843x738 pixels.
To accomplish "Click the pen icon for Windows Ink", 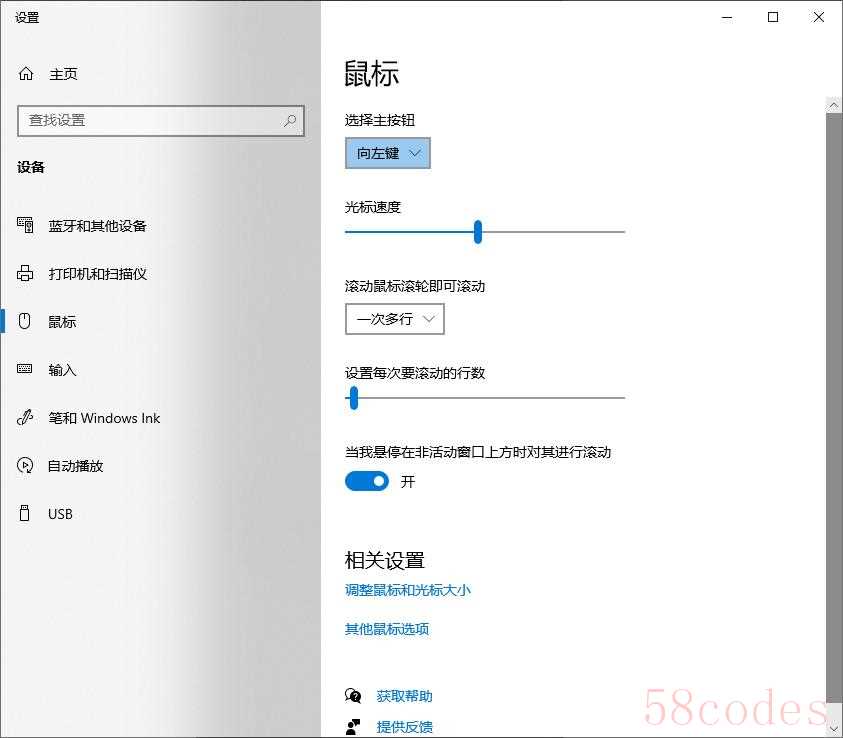I will (x=25, y=417).
